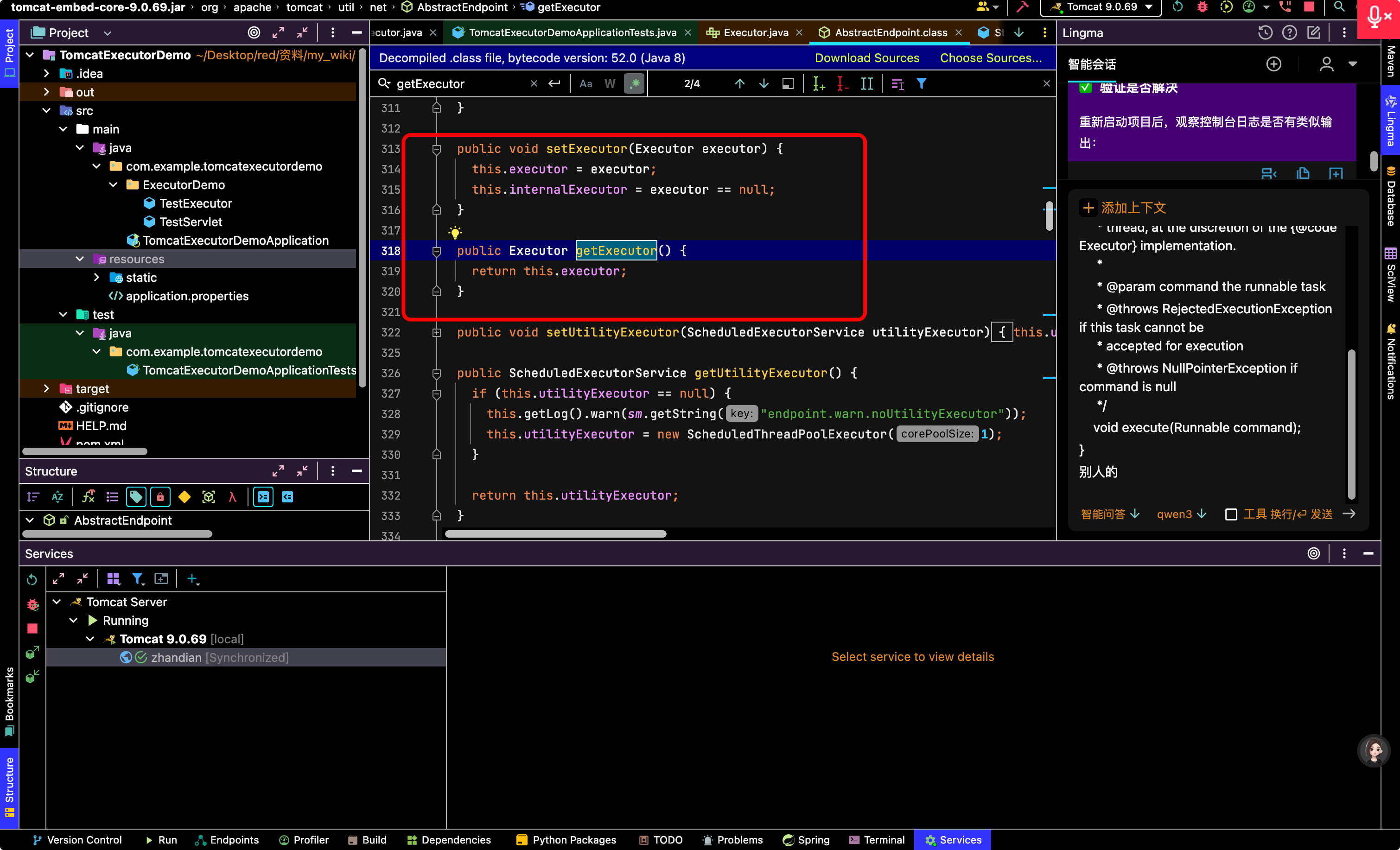Collapse all in Project panel

(x=302, y=33)
